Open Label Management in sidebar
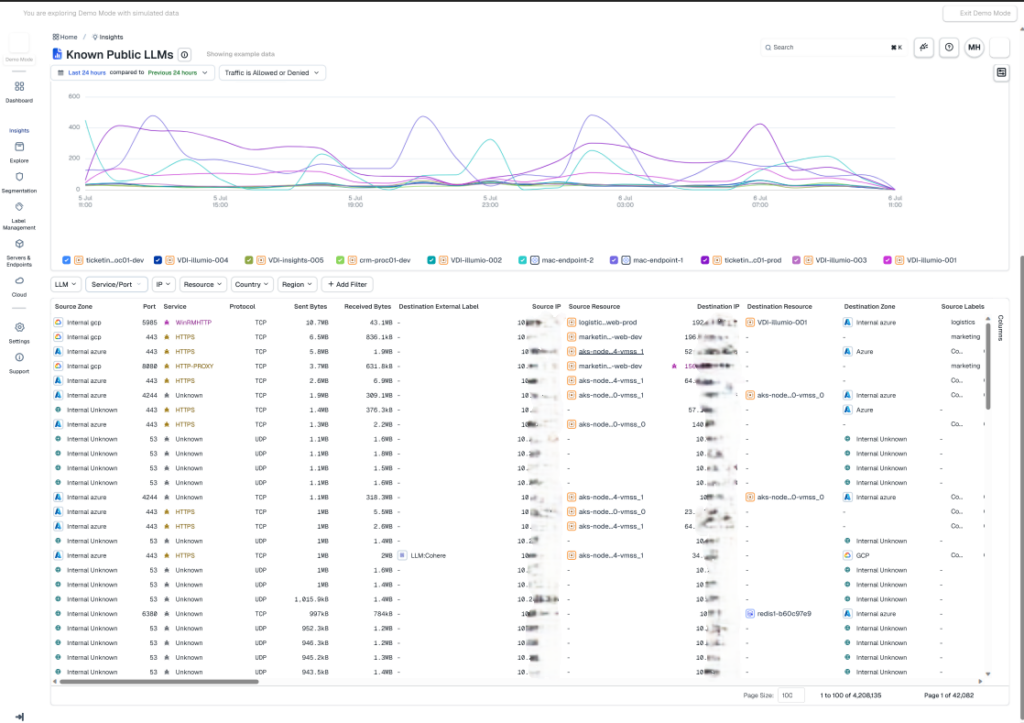This screenshot has height=723, width=1024. coord(19,207)
